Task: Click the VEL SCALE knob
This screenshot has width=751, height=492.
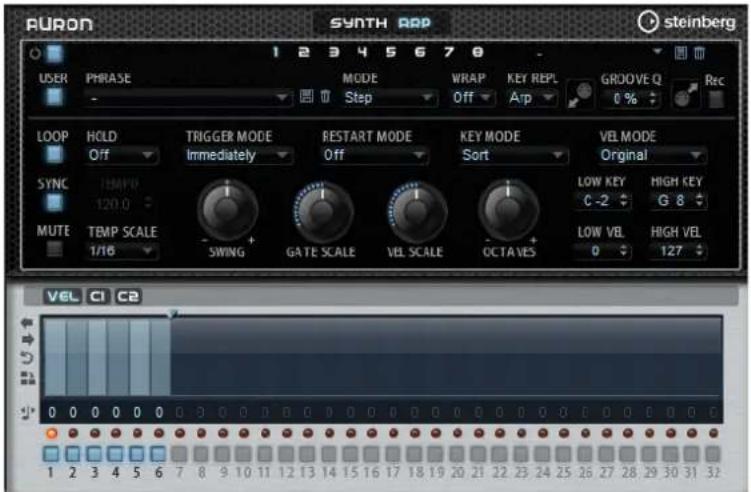Action: [417, 211]
